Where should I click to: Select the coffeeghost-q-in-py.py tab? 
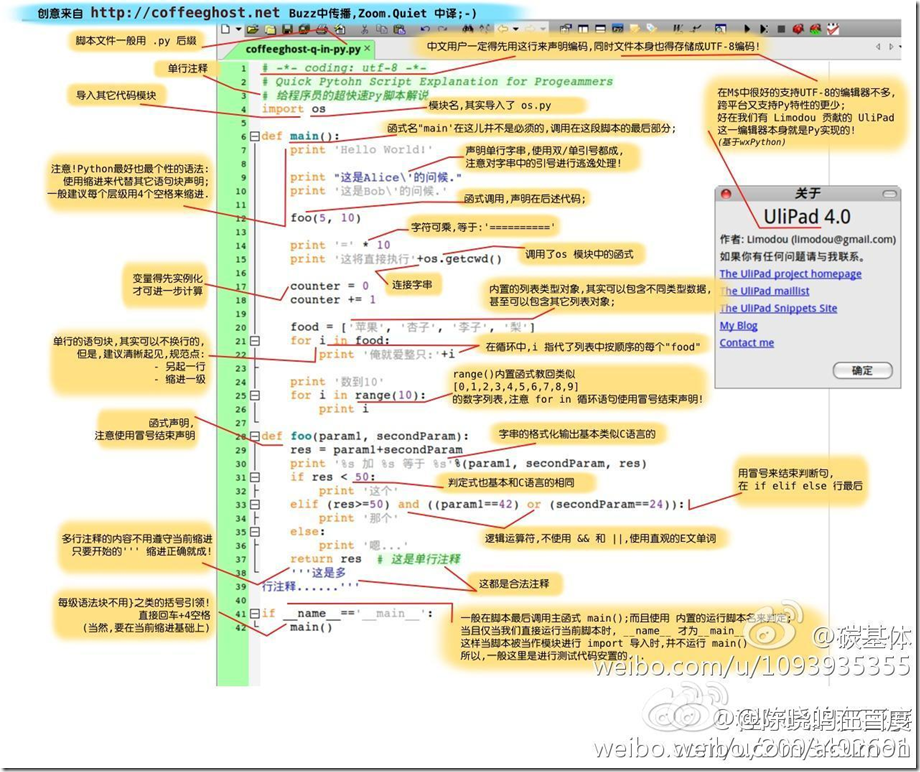[302, 49]
